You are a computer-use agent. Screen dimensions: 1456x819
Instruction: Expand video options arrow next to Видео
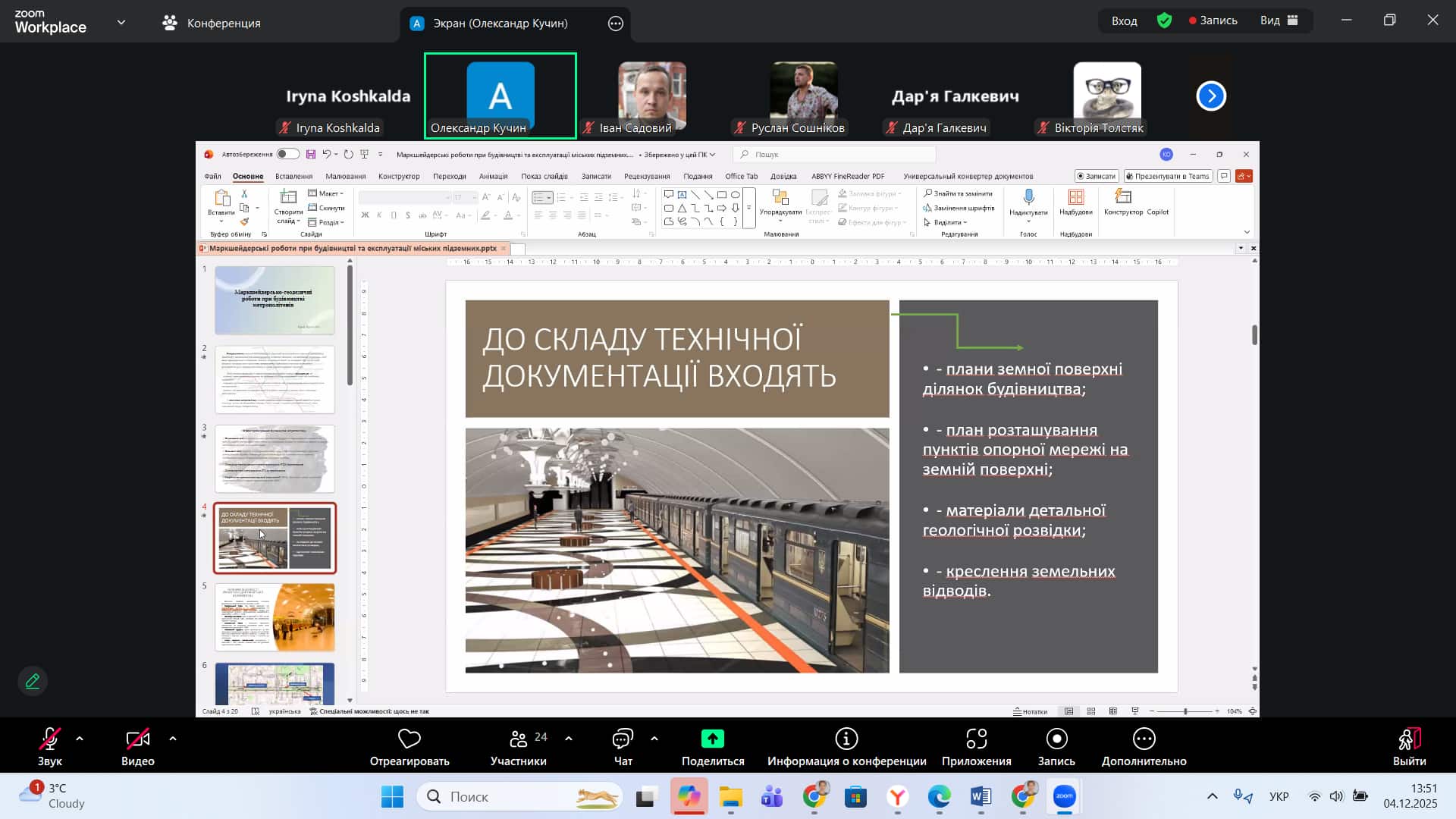[x=173, y=738]
